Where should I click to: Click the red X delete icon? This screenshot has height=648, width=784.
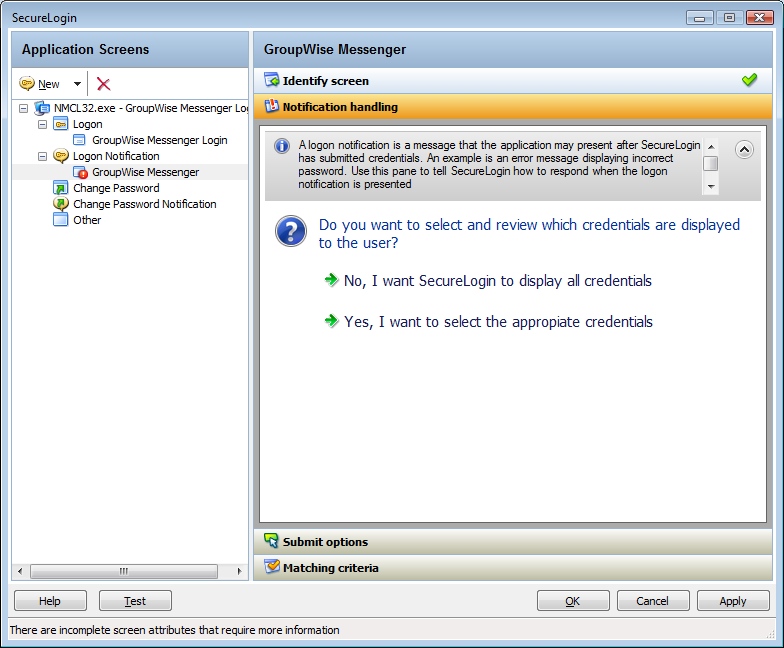(104, 84)
